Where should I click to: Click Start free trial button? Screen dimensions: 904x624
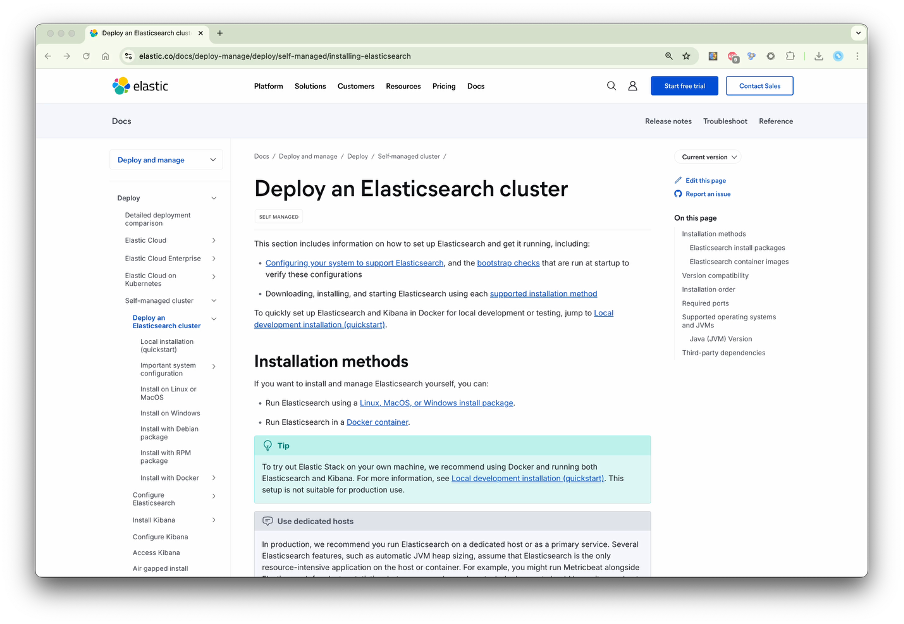point(684,86)
